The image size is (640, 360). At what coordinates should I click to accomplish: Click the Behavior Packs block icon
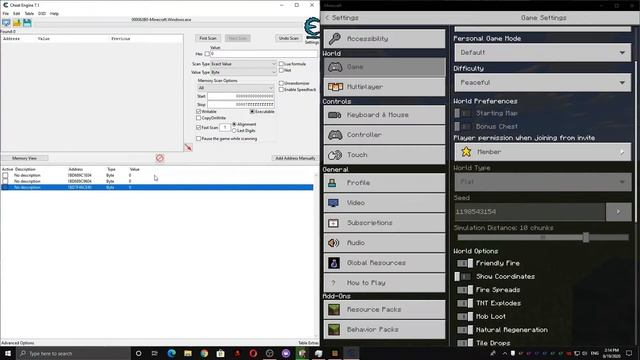[334, 329]
